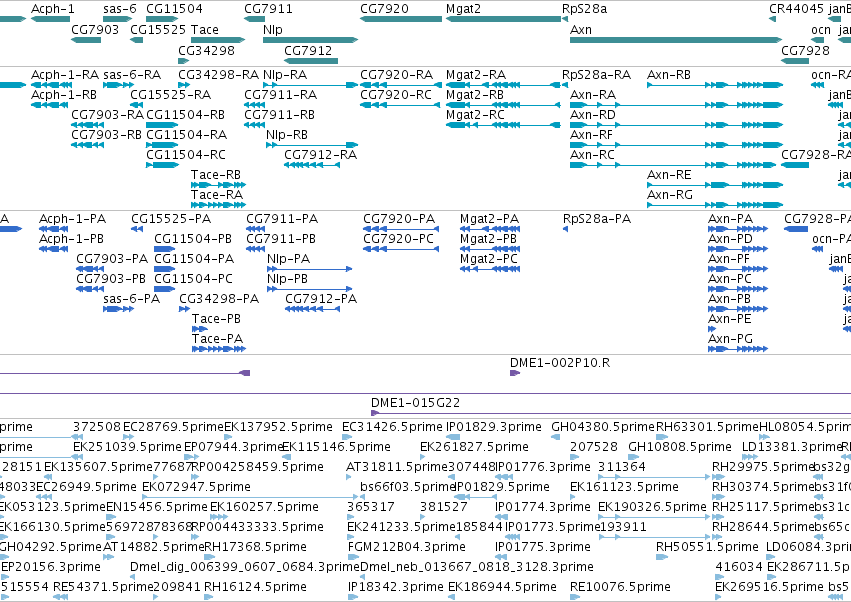Select the EC31426.5prime EST label

click(392, 427)
